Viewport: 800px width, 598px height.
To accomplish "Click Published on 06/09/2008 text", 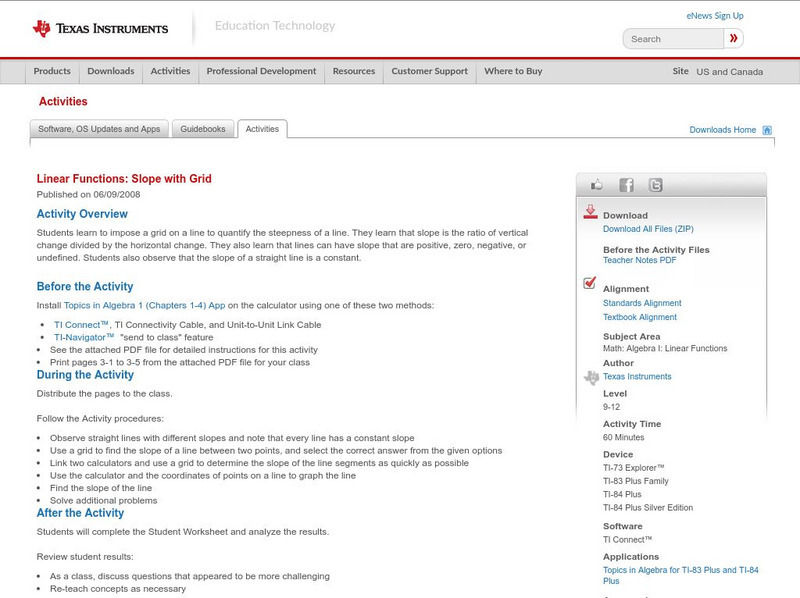I will pyautogui.click(x=88, y=194).
